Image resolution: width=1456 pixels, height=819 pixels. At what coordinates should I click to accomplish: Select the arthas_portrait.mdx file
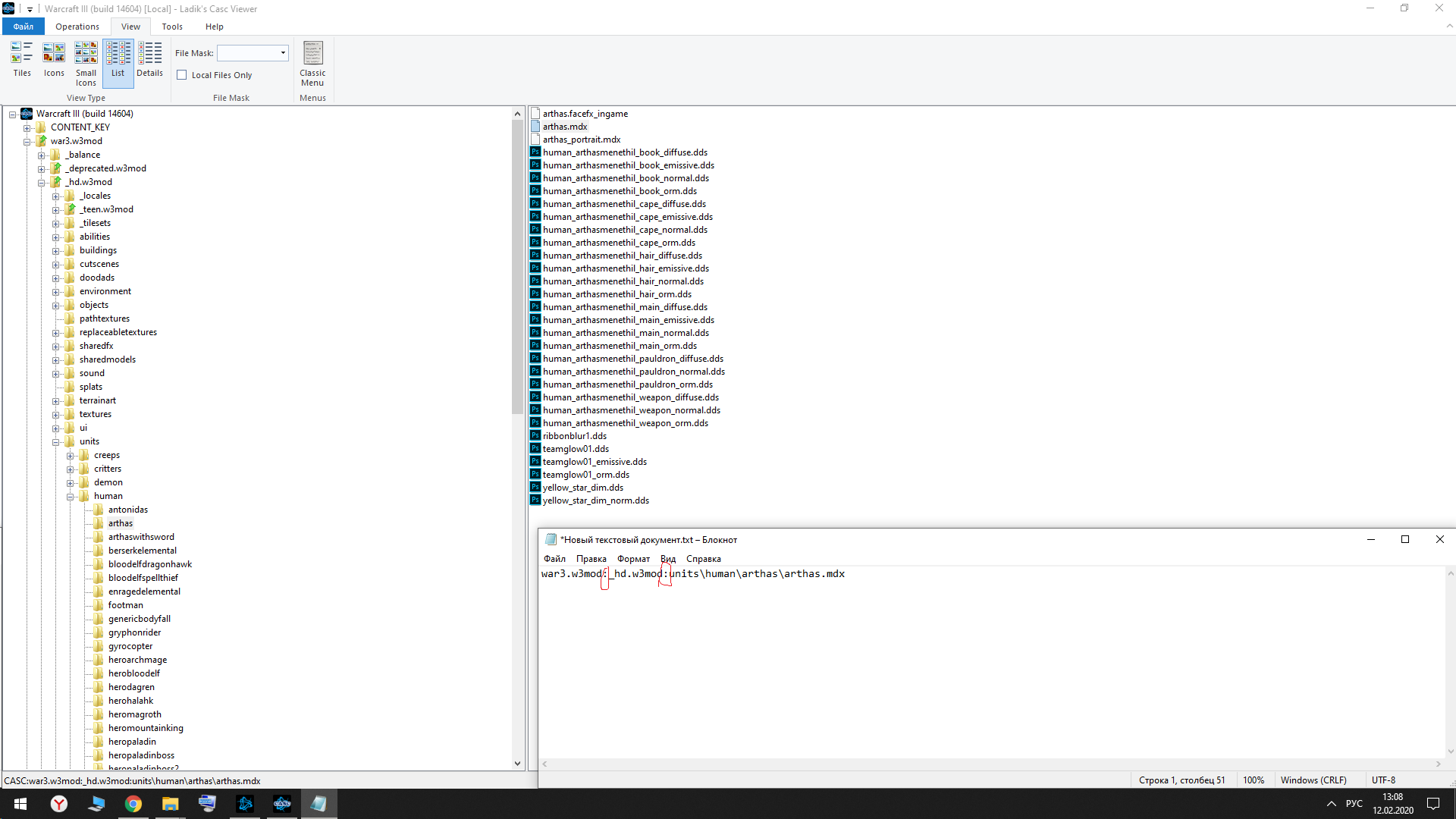point(581,140)
